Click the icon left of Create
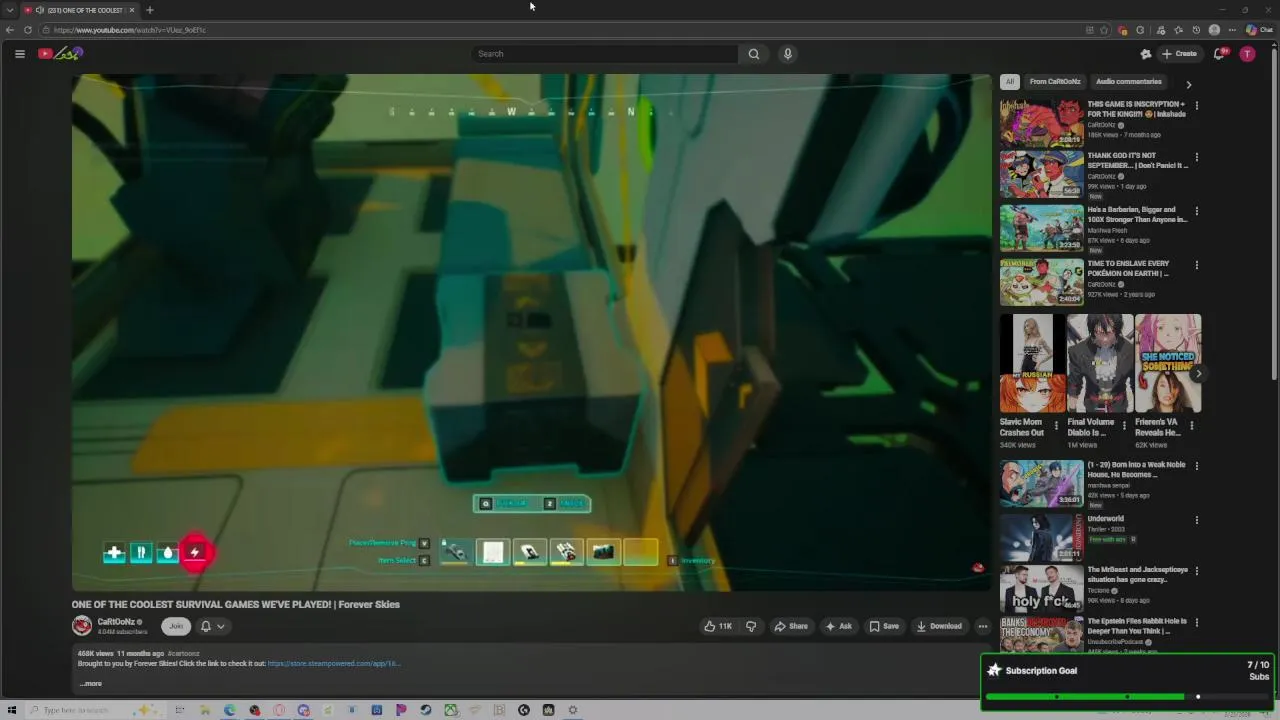The width and height of the screenshot is (1280, 720). tap(1146, 54)
